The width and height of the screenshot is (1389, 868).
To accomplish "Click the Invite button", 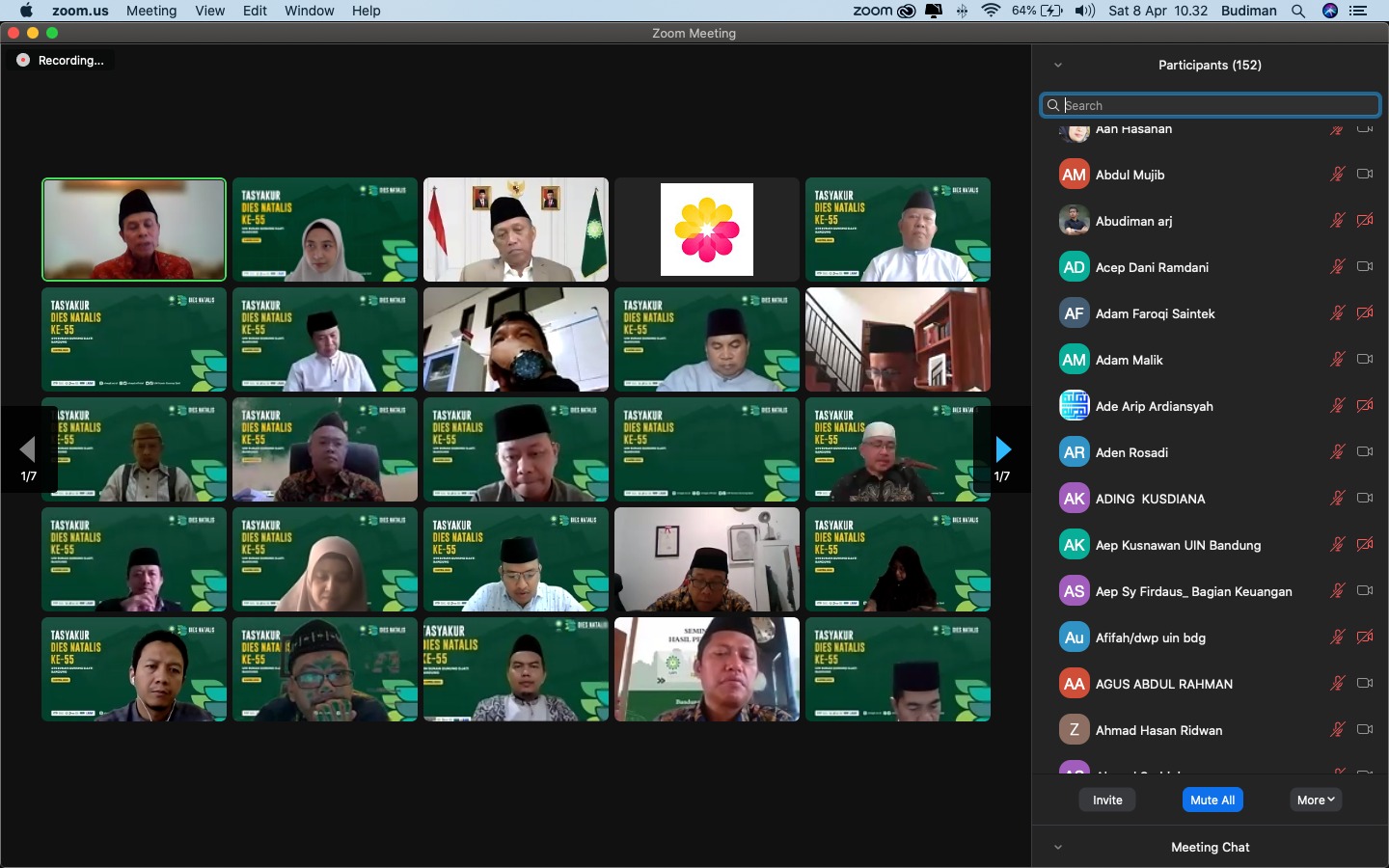I will 1107,800.
